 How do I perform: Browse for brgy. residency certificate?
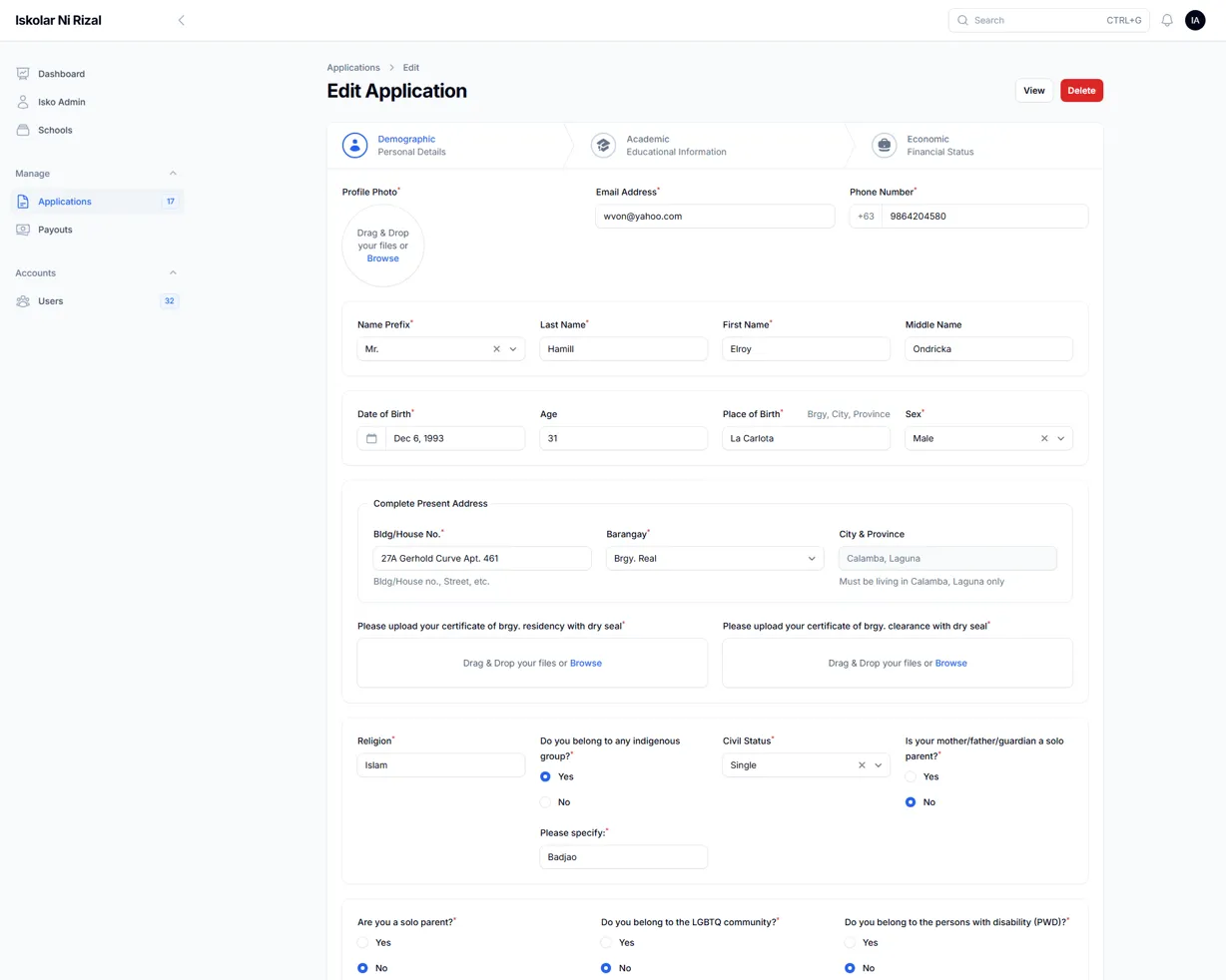tap(586, 664)
